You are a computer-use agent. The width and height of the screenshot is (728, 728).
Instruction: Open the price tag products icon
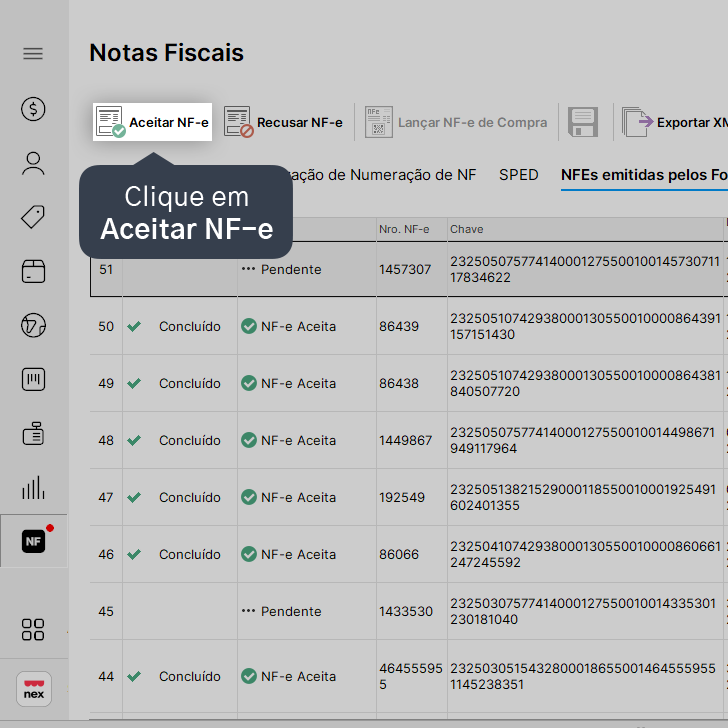(33, 217)
